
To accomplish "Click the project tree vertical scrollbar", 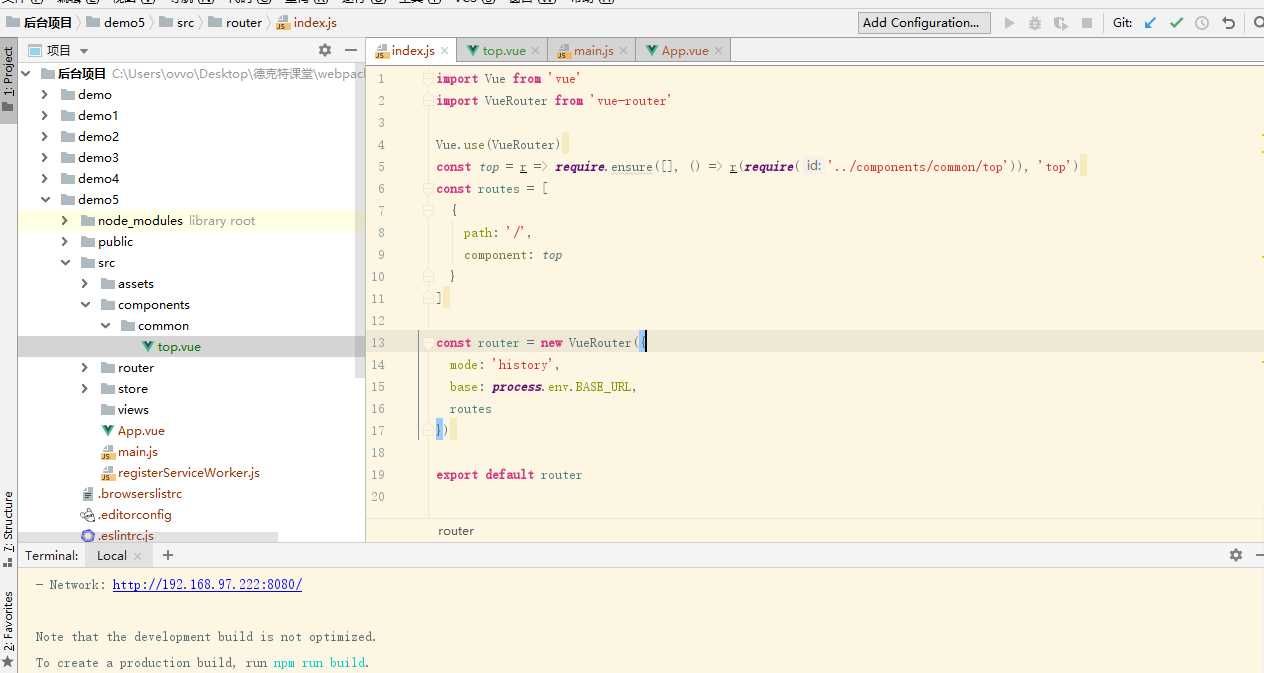I will tap(361, 223).
